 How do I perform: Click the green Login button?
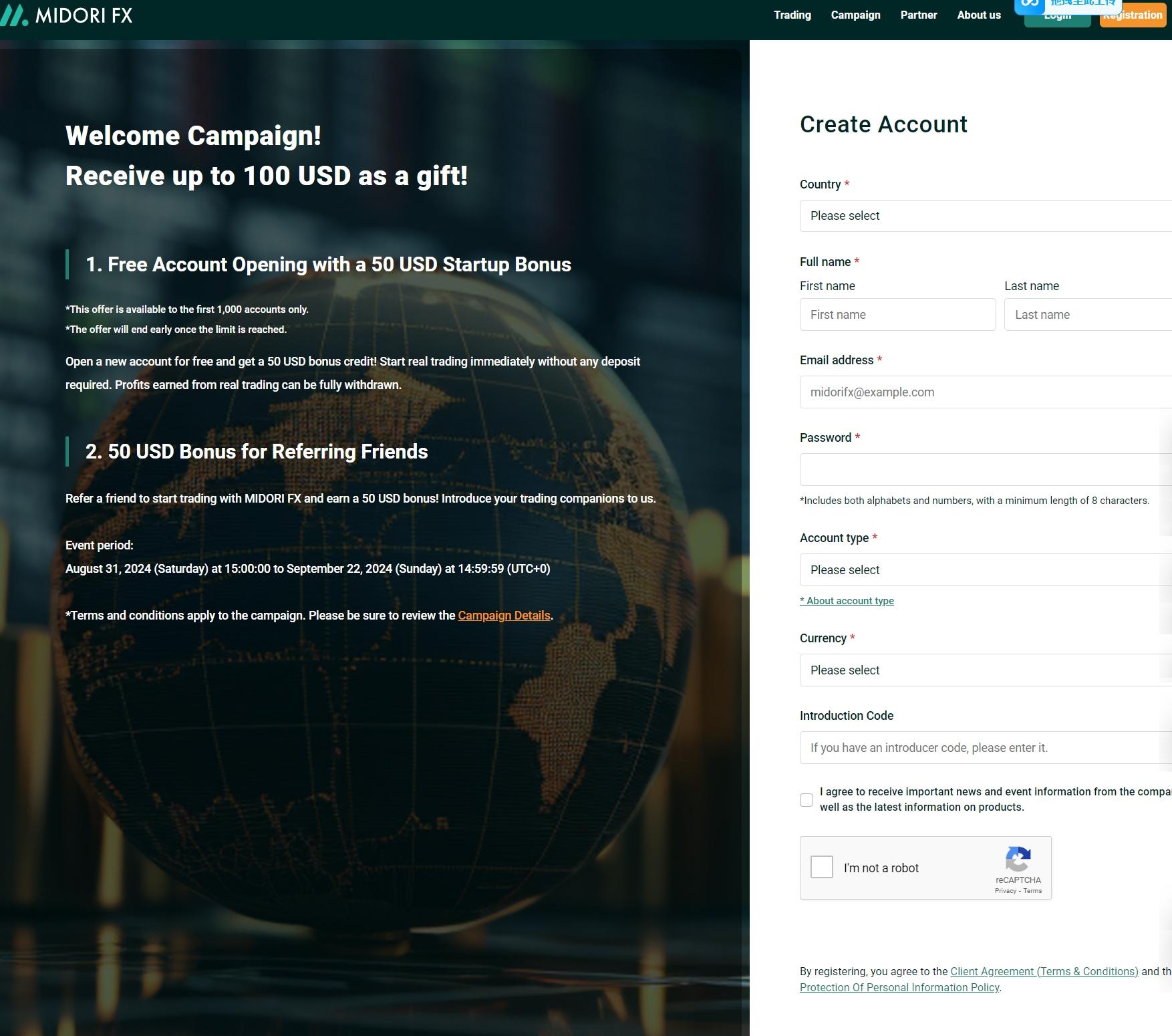(1057, 17)
